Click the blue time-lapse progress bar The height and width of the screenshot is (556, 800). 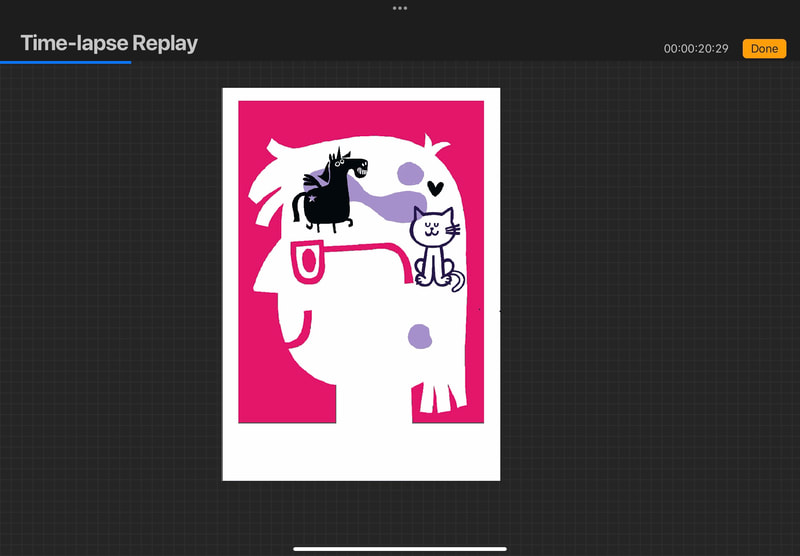point(65,62)
